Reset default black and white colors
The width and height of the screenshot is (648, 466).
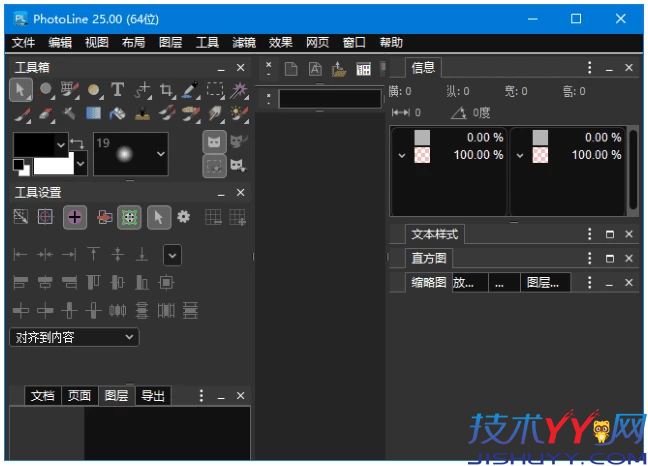tap(21, 167)
